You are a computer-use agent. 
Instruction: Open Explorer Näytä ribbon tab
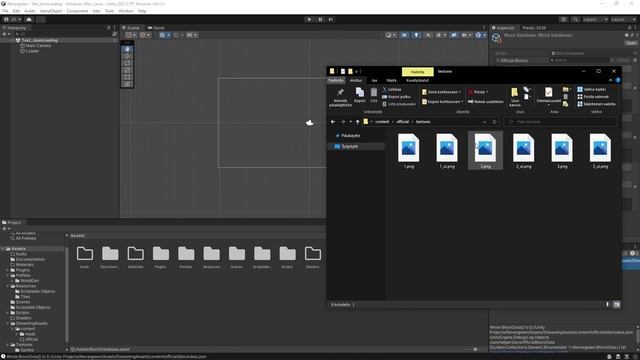pyautogui.click(x=391, y=80)
